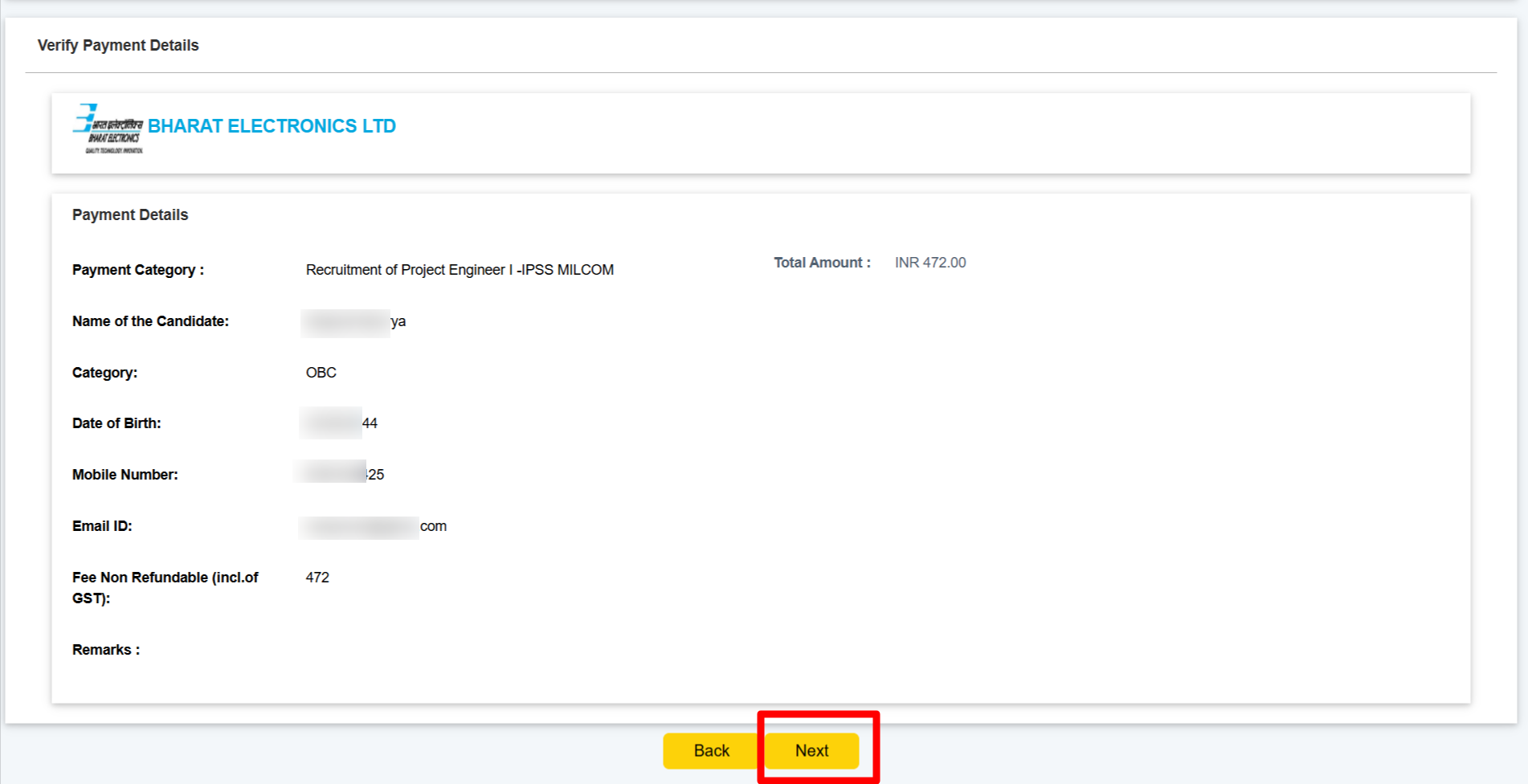1528x784 pixels.
Task: Click the Name of the Candidate label
Action: (x=150, y=321)
